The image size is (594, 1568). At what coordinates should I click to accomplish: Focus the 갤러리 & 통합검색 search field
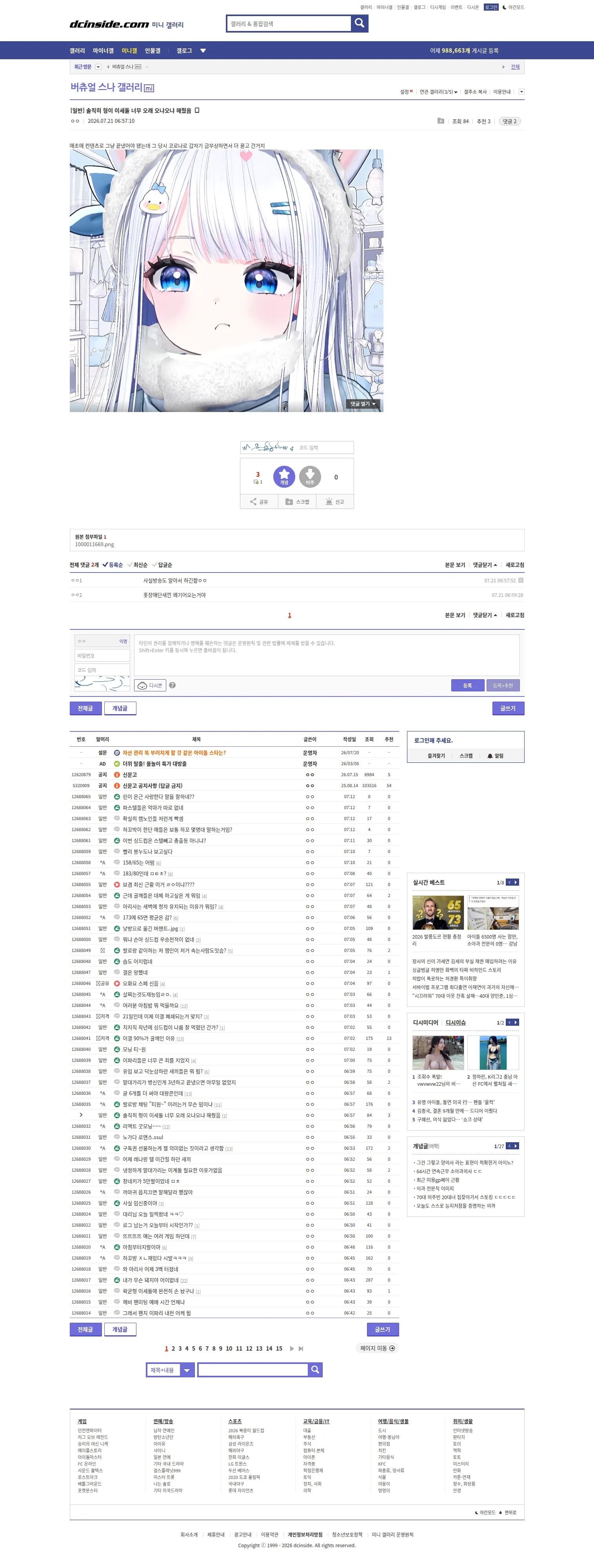point(289,24)
